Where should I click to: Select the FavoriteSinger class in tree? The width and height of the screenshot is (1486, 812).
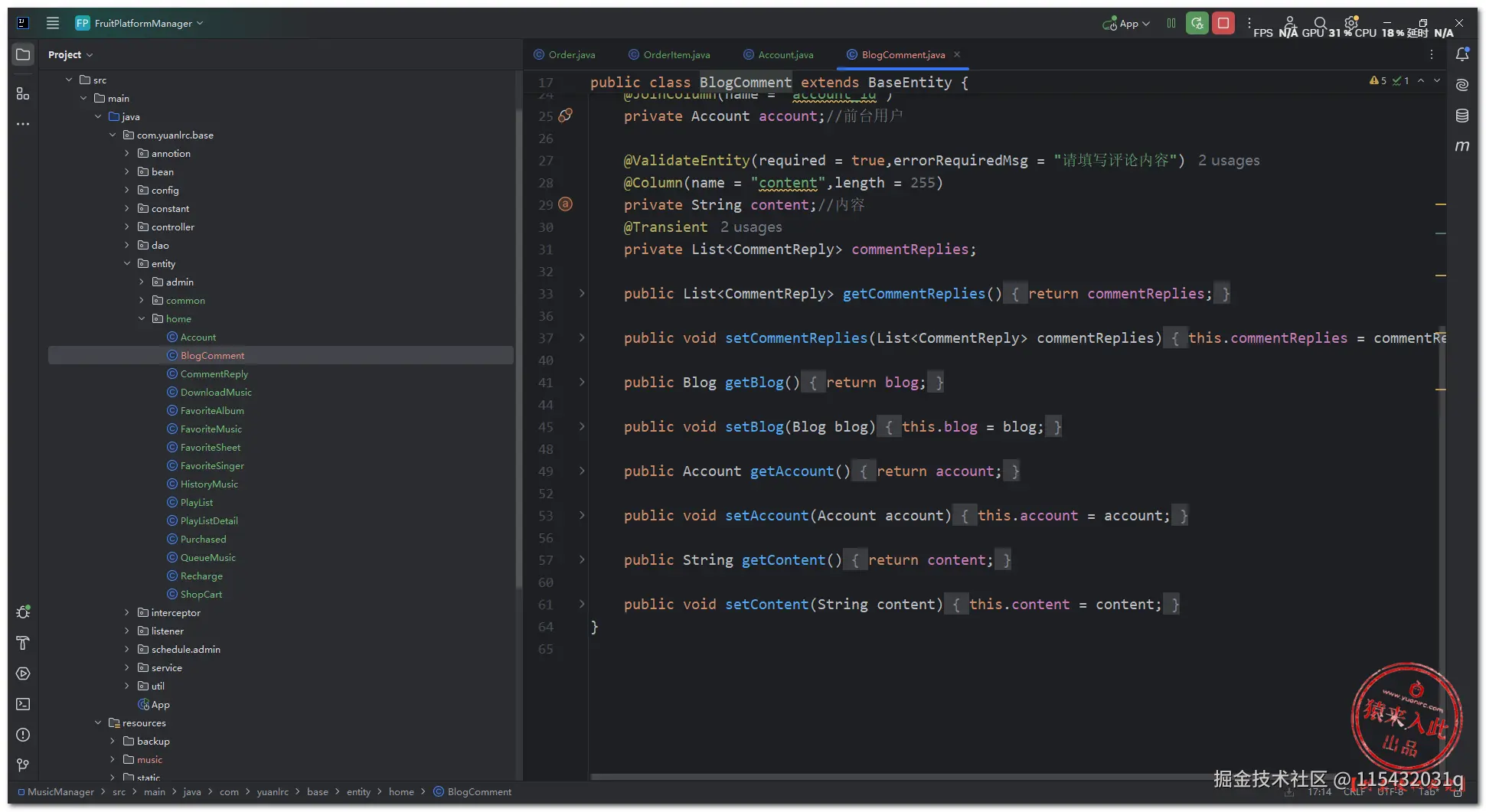pos(212,465)
